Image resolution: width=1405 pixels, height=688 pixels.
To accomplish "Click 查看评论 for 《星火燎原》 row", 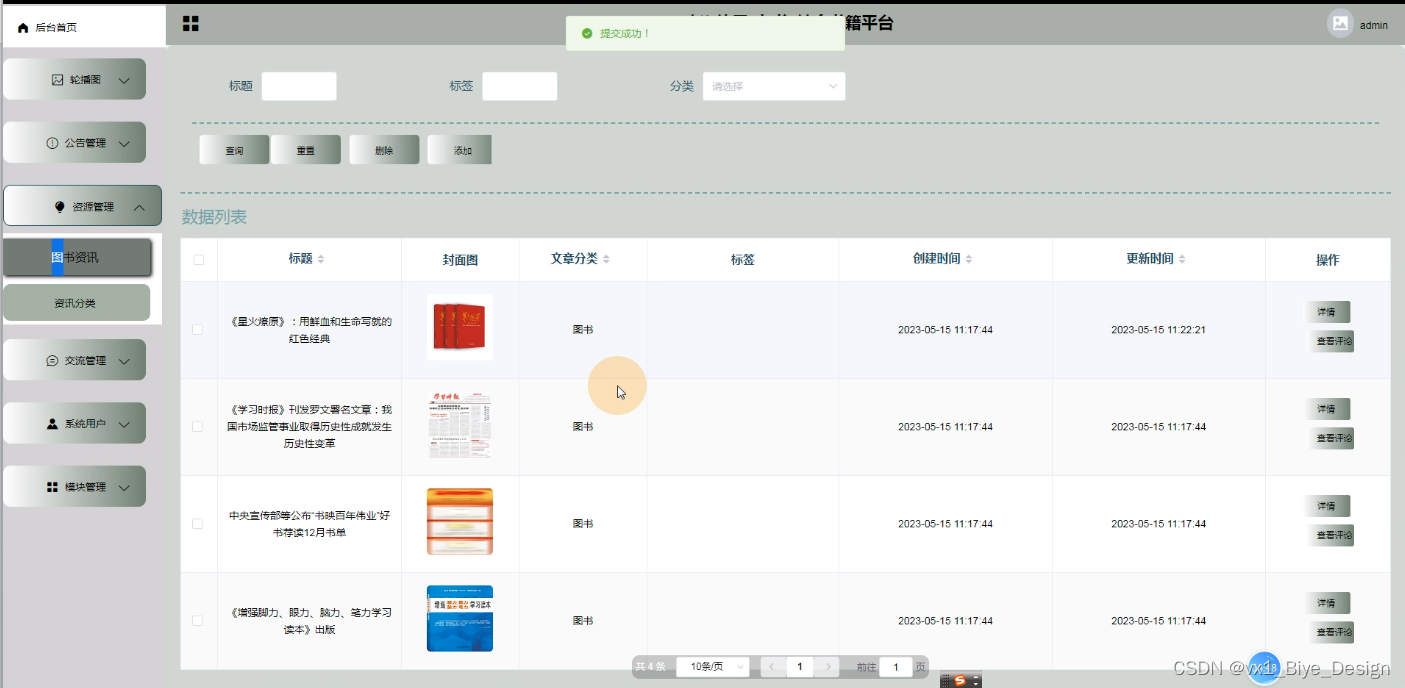I will click(1331, 342).
